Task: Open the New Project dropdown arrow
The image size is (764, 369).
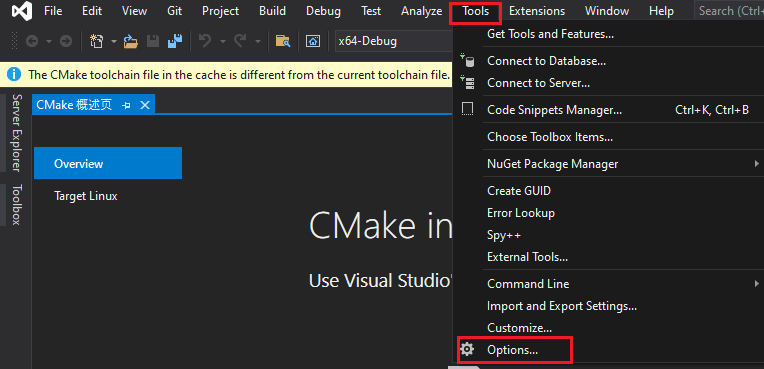Action: (114, 41)
